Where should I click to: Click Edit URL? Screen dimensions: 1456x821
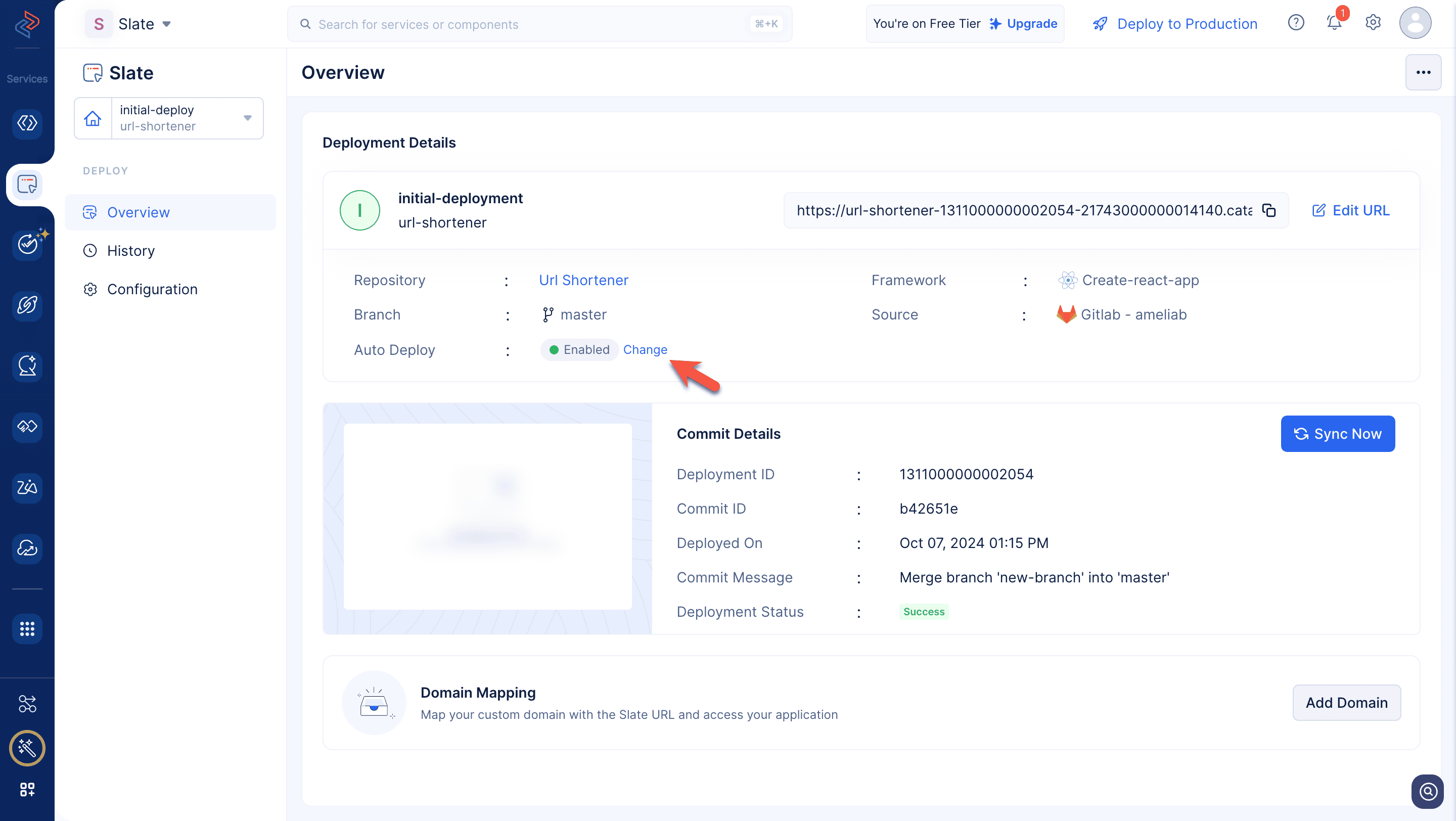1350,210
